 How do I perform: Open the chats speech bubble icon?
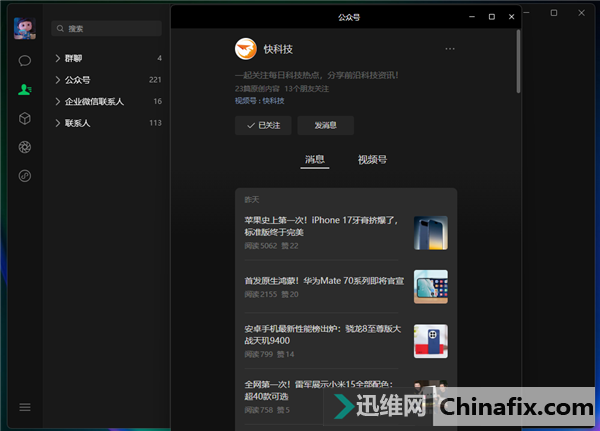[25, 60]
